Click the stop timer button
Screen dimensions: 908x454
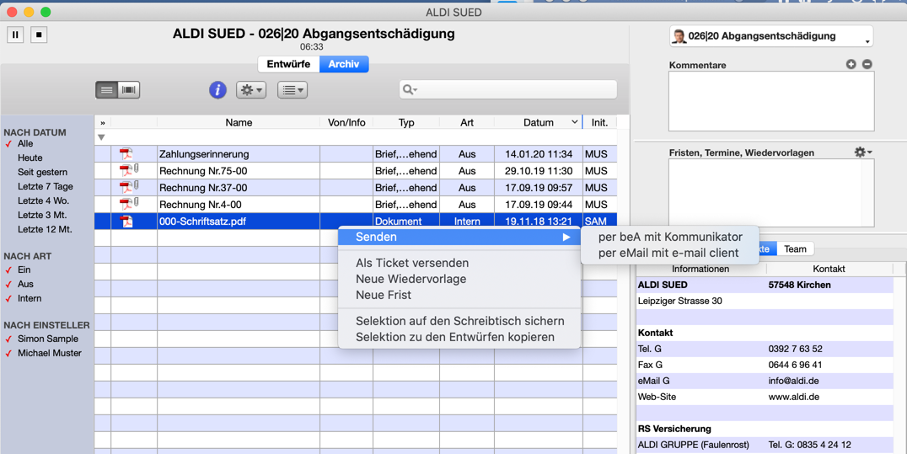pos(39,34)
